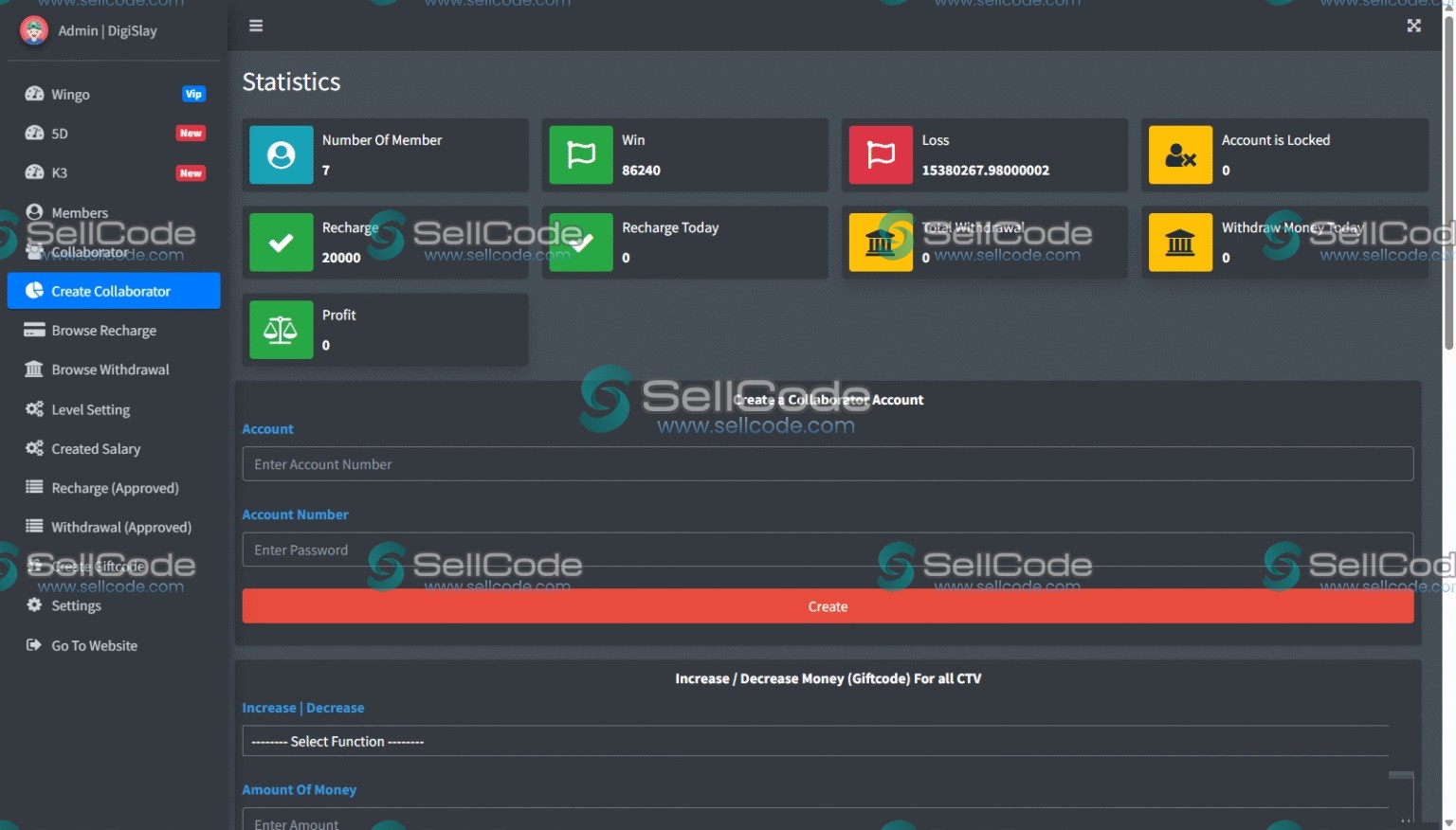Screen dimensions: 1456x830
Task: Click the Admin | DigiSlay title
Action: [107, 30]
